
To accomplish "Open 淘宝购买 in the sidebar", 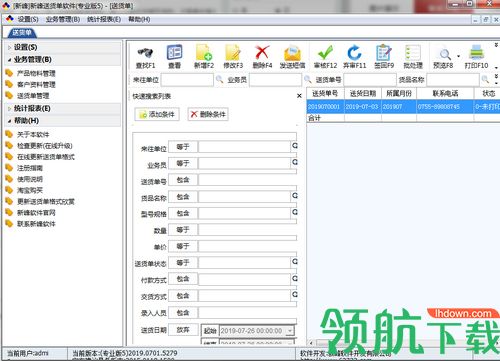I will (x=30, y=190).
